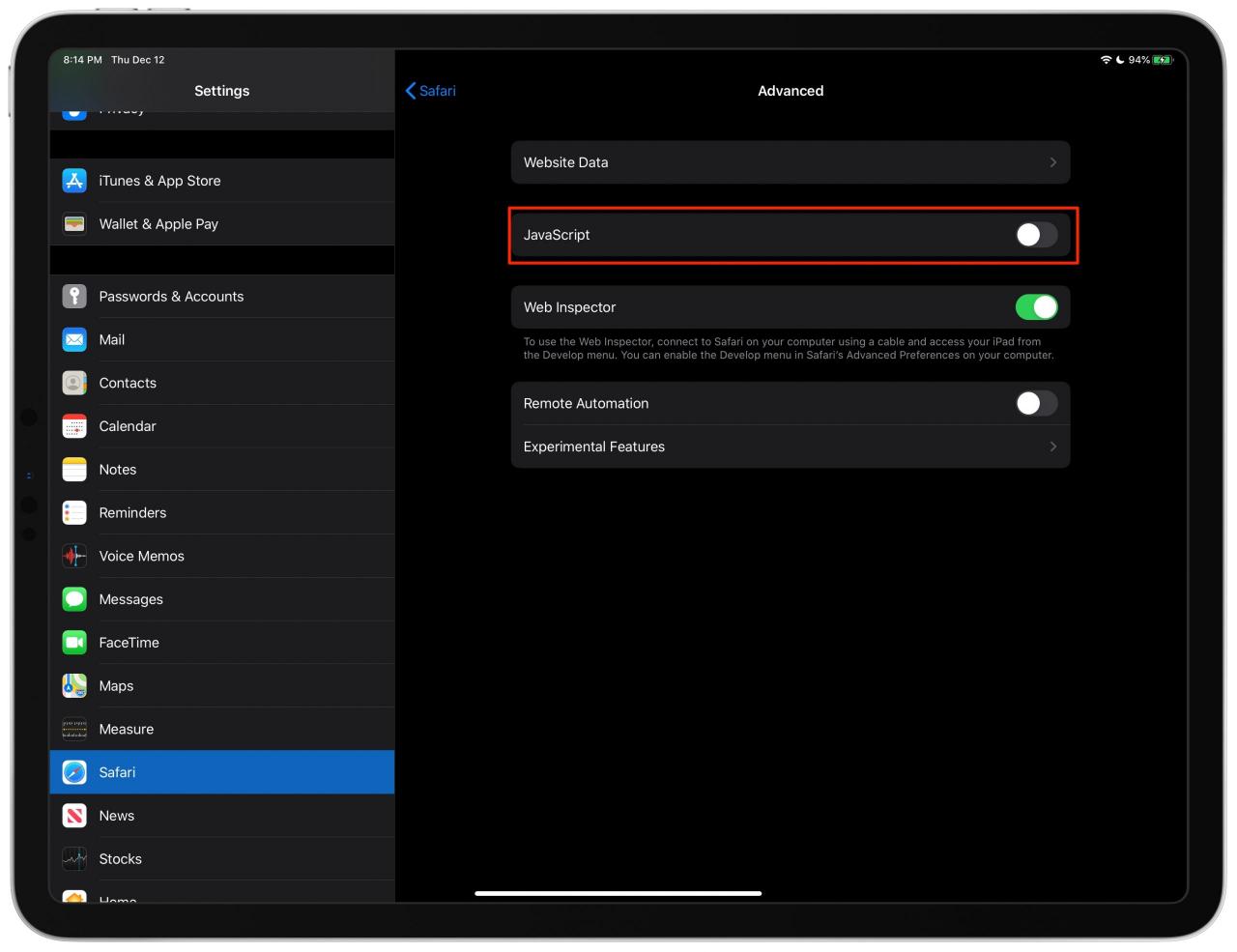Open News settings

pos(222,816)
